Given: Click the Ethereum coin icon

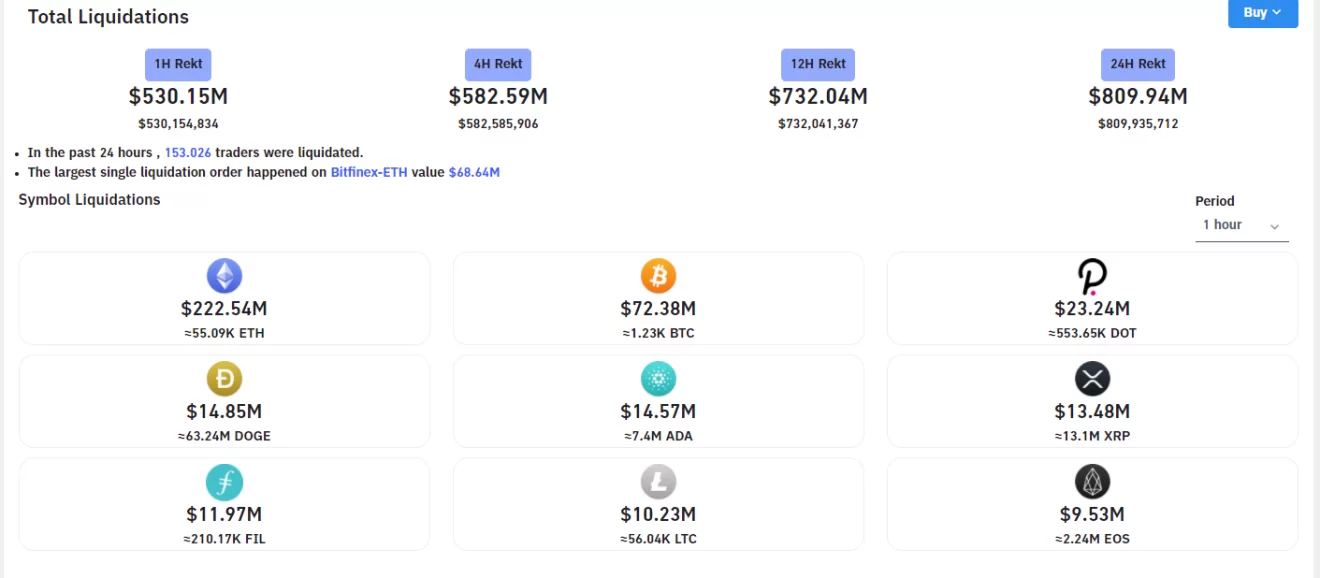Looking at the screenshot, I should [x=224, y=275].
